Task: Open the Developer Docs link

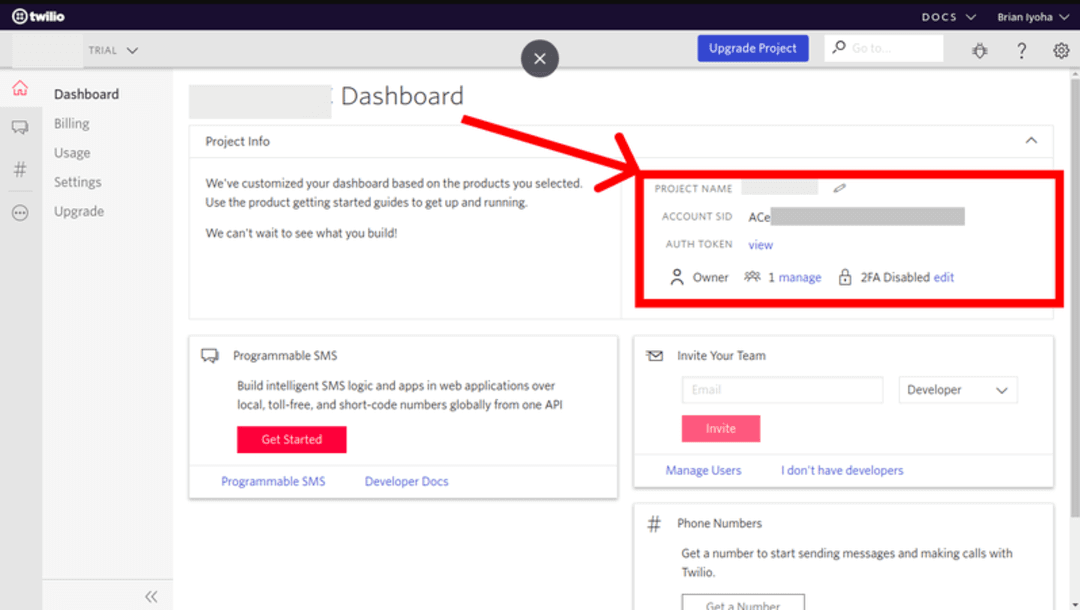Action: pyautogui.click(x=406, y=481)
